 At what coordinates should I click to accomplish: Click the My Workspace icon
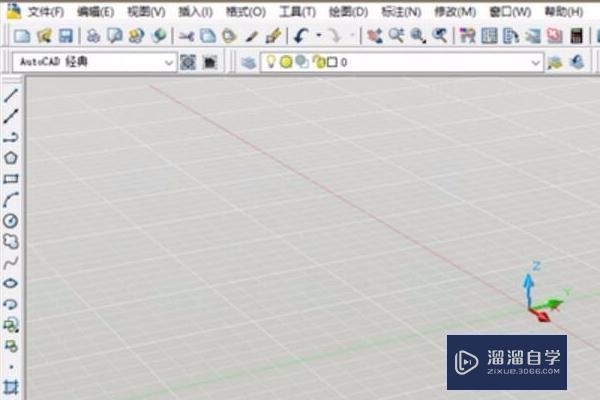tap(210, 62)
